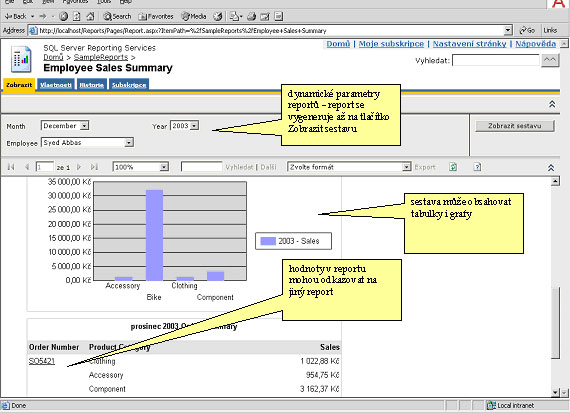Click the browser Back button
The height and width of the screenshot is (413, 570).
click(x=16, y=16)
